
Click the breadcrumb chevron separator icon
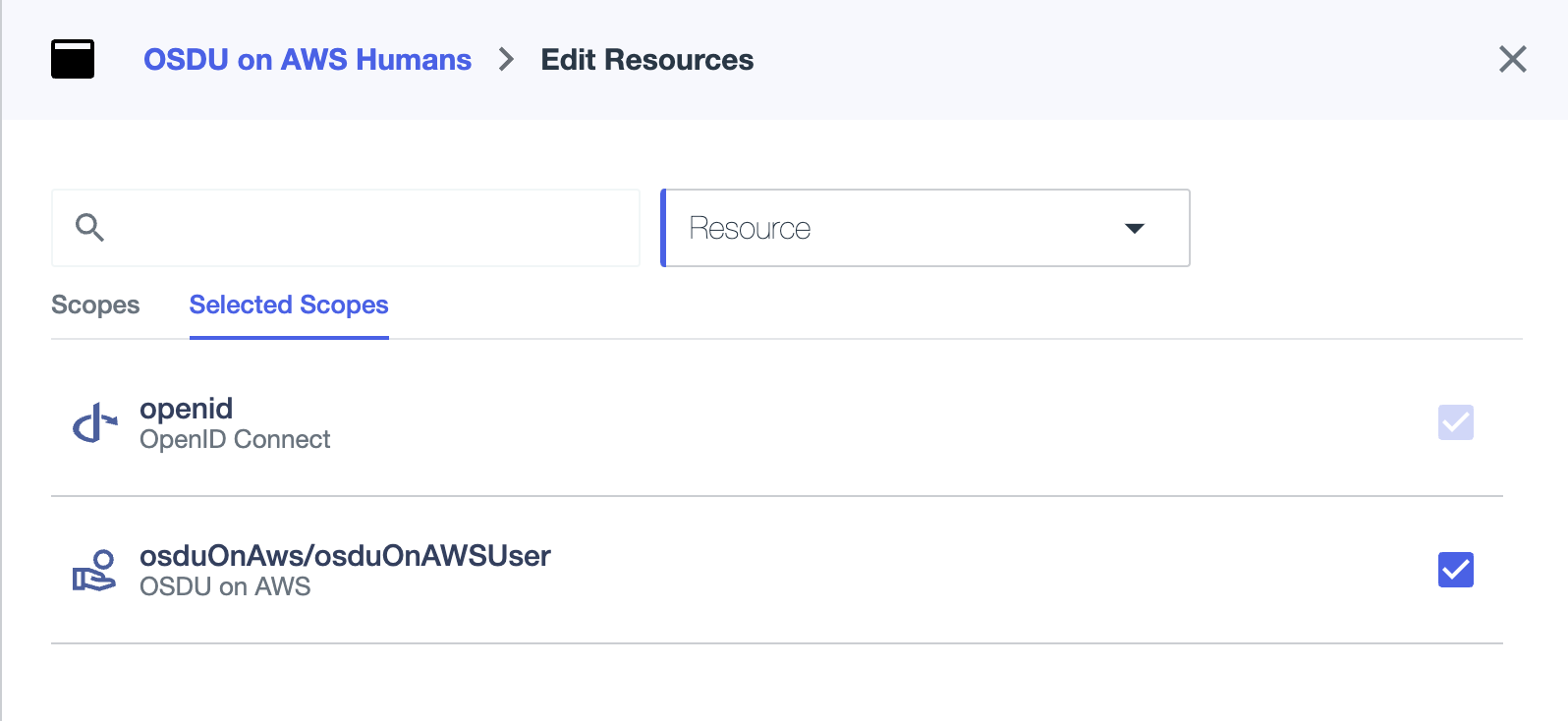coord(506,60)
